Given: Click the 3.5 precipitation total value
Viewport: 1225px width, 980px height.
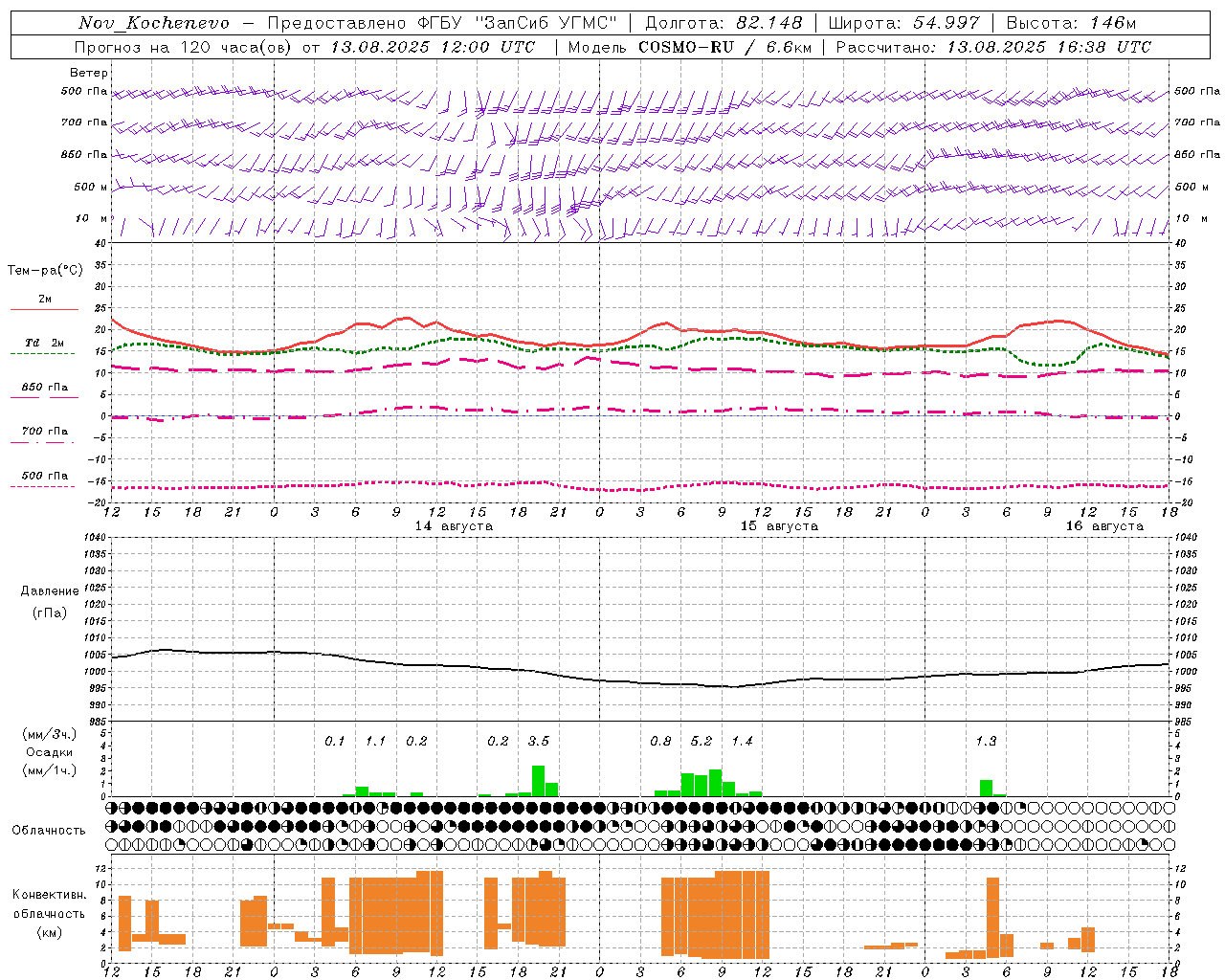Looking at the screenshot, I should click(539, 741).
